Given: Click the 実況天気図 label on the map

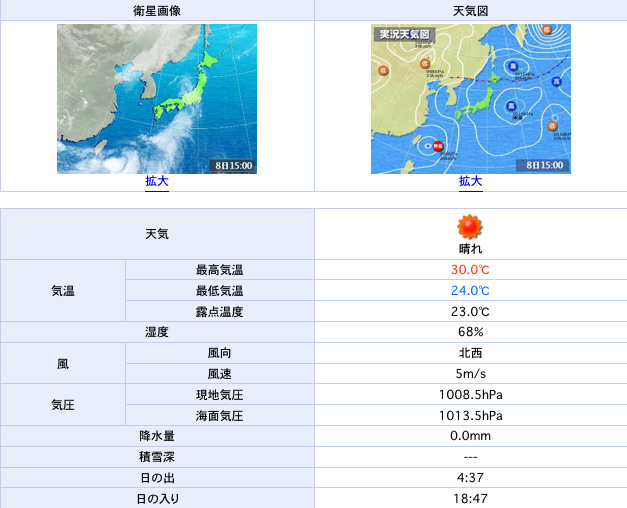Looking at the screenshot, I should pos(403,34).
